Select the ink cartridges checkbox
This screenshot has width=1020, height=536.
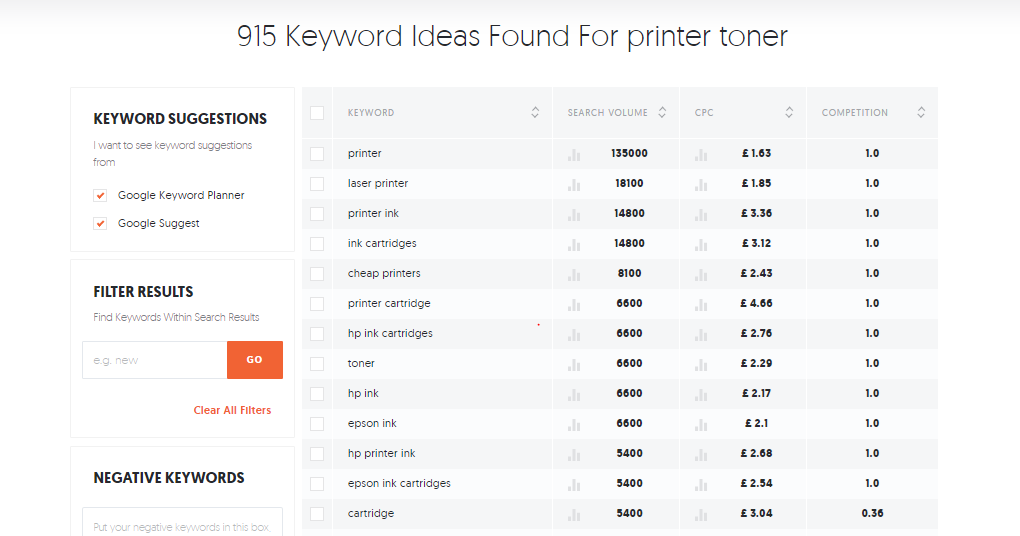pyautogui.click(x=317, y=243)
